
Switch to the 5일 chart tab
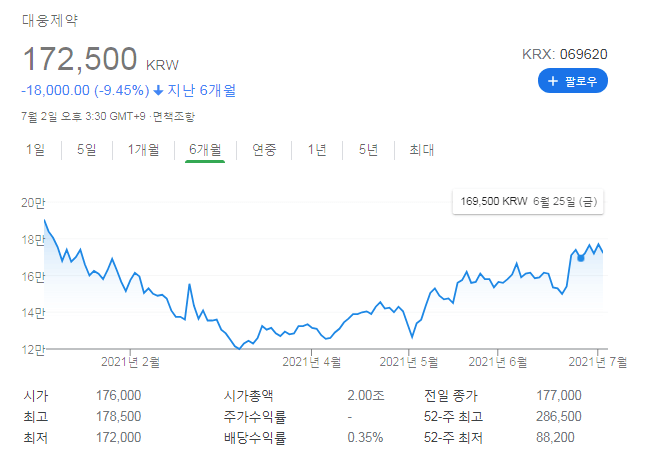click(87, 150)
